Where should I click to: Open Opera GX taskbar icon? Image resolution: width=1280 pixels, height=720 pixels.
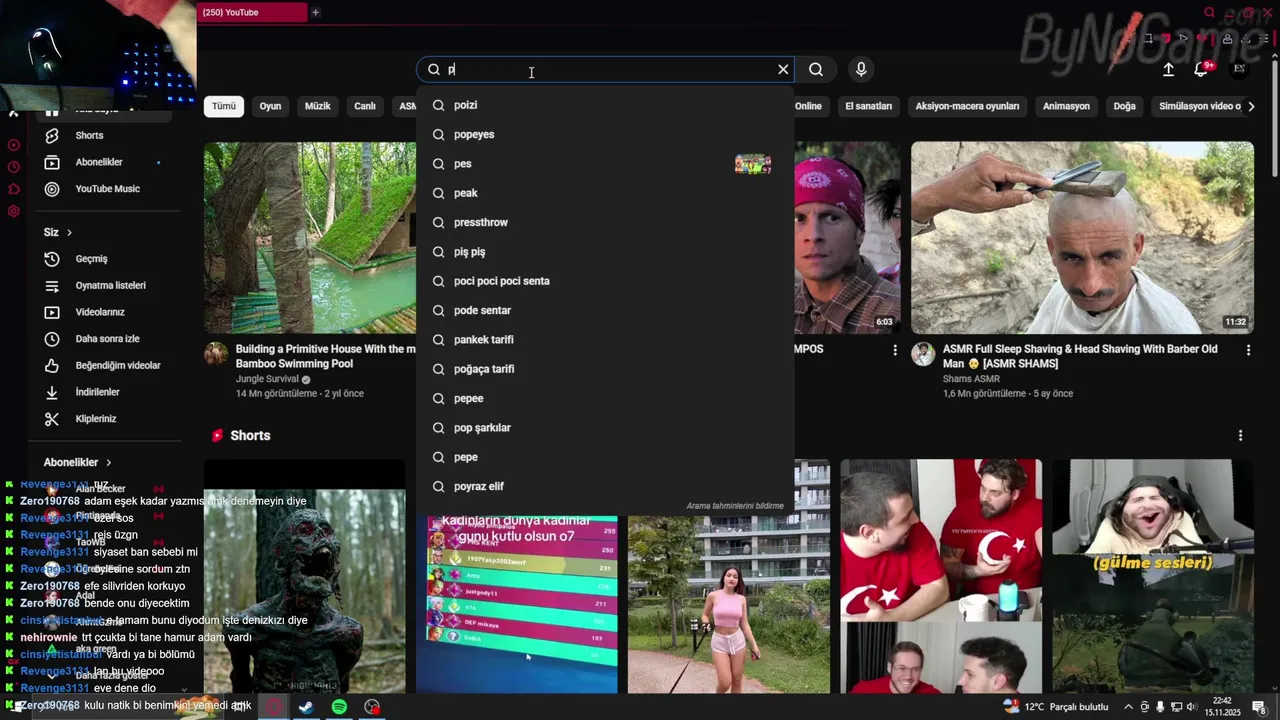tap(273, 707)
